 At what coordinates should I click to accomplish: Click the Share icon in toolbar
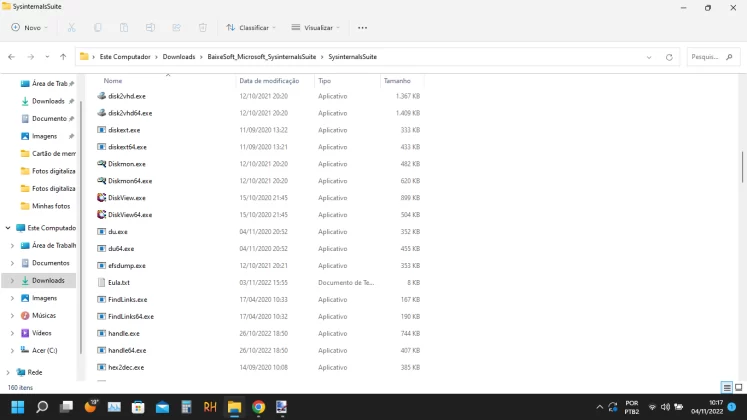coord(176,28)
